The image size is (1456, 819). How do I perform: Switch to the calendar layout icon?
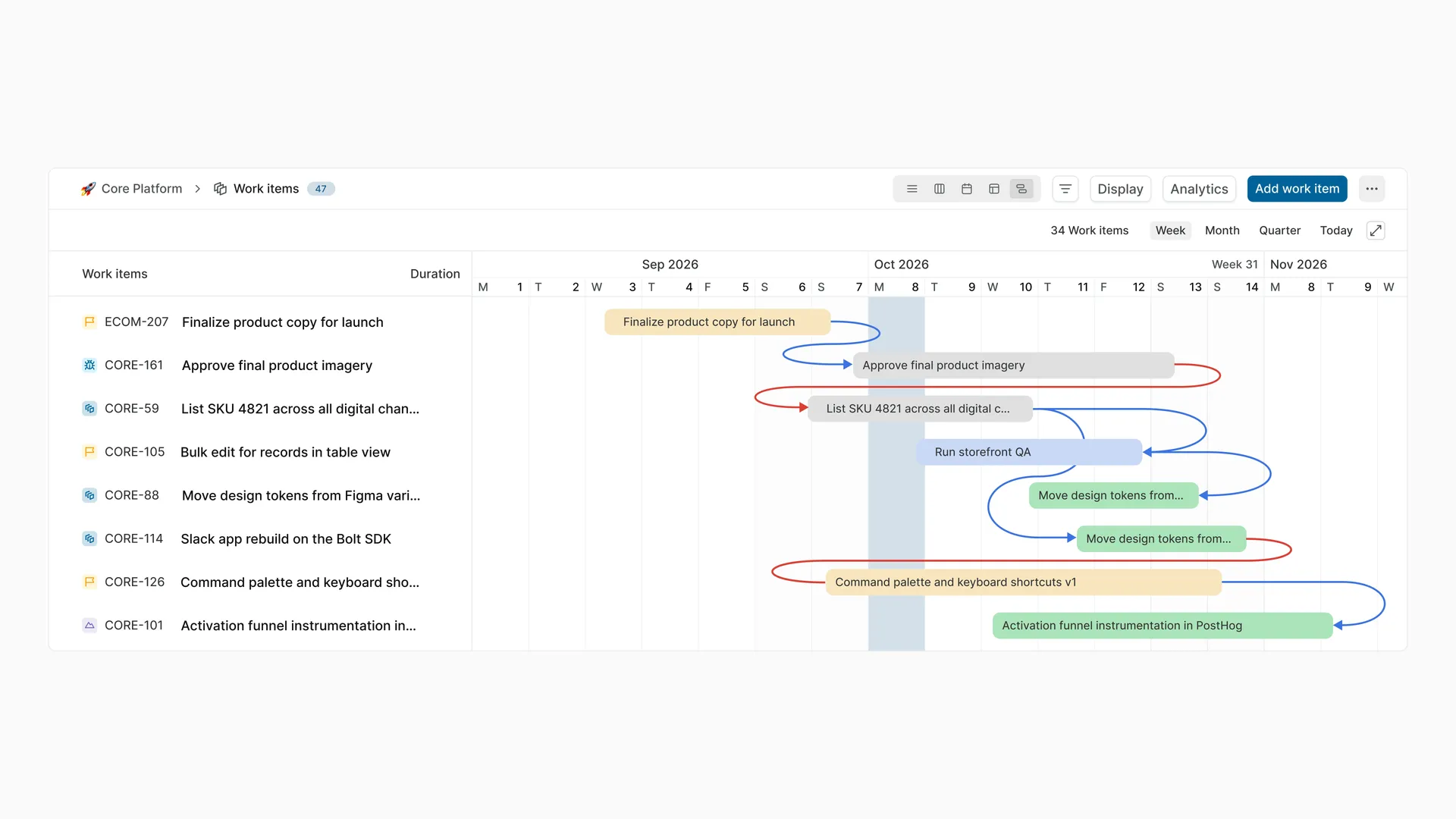coord(967,189)
